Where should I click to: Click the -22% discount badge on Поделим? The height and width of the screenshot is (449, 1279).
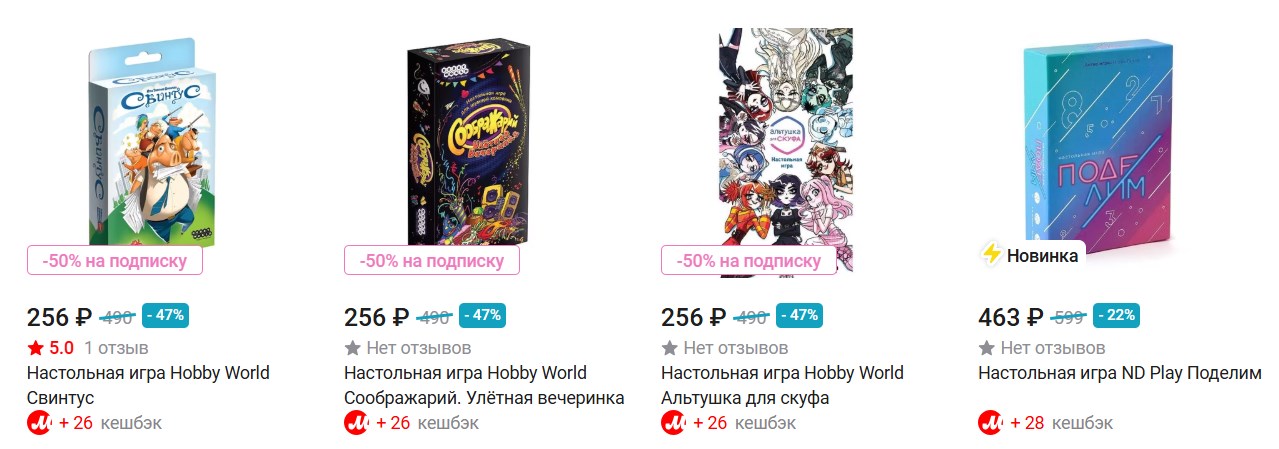click(x=1116, y=315)
